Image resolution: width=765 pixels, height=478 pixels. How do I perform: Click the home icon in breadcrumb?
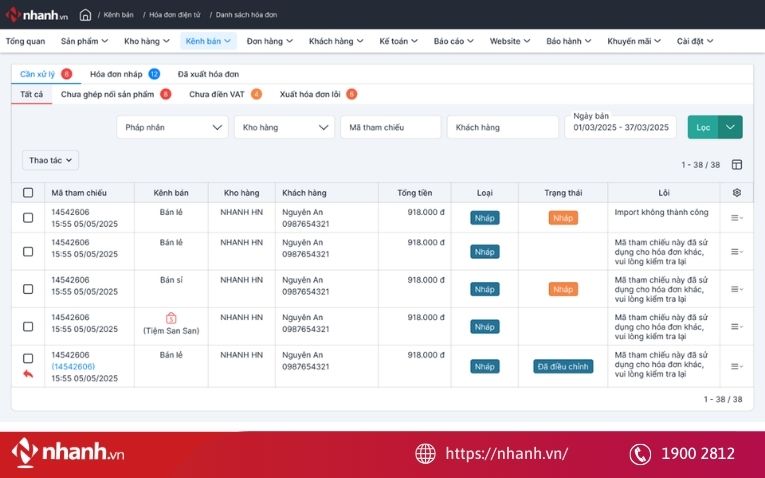tap(85, 15)
